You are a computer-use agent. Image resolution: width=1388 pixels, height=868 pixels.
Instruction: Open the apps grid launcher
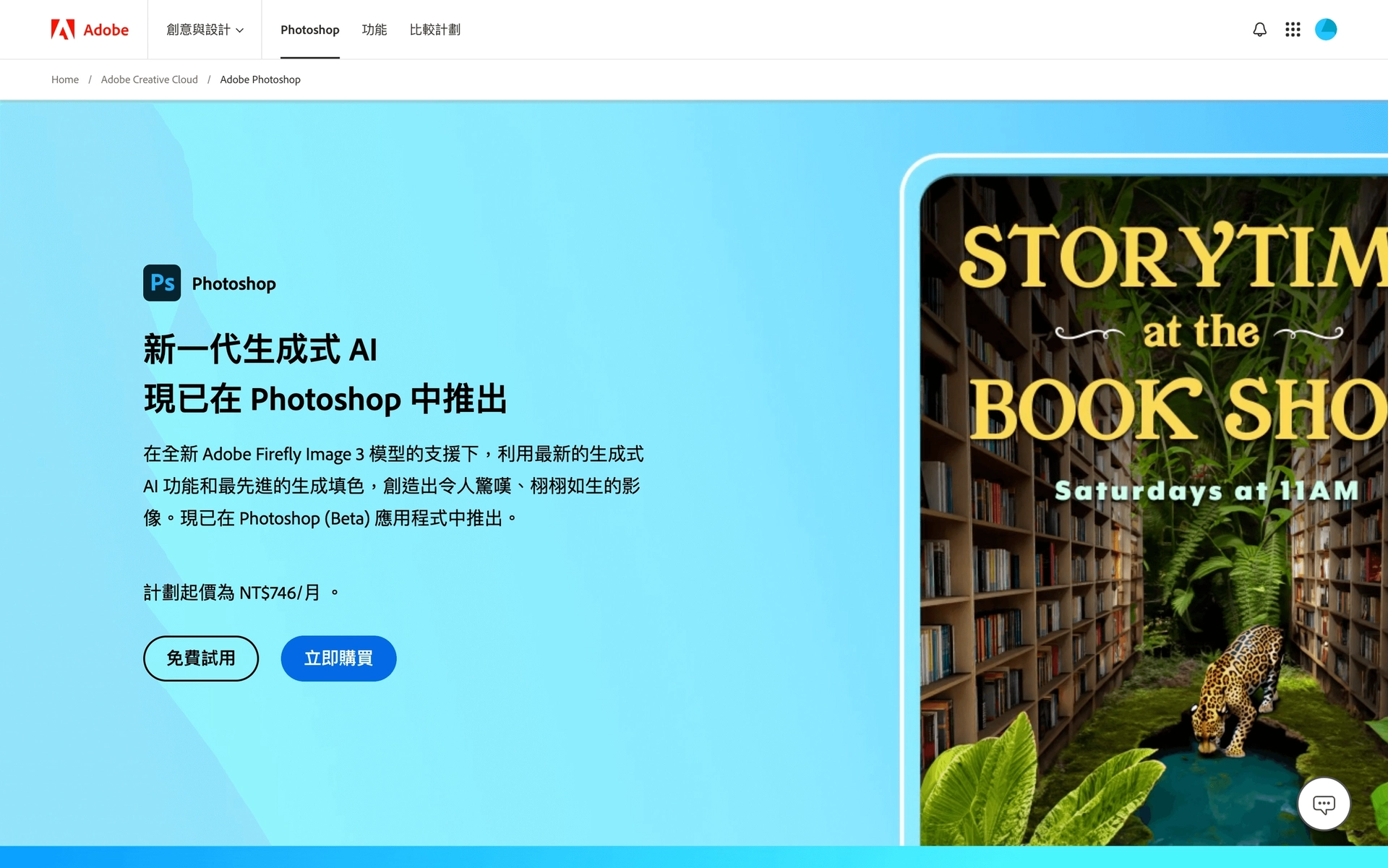(1293, 30)
